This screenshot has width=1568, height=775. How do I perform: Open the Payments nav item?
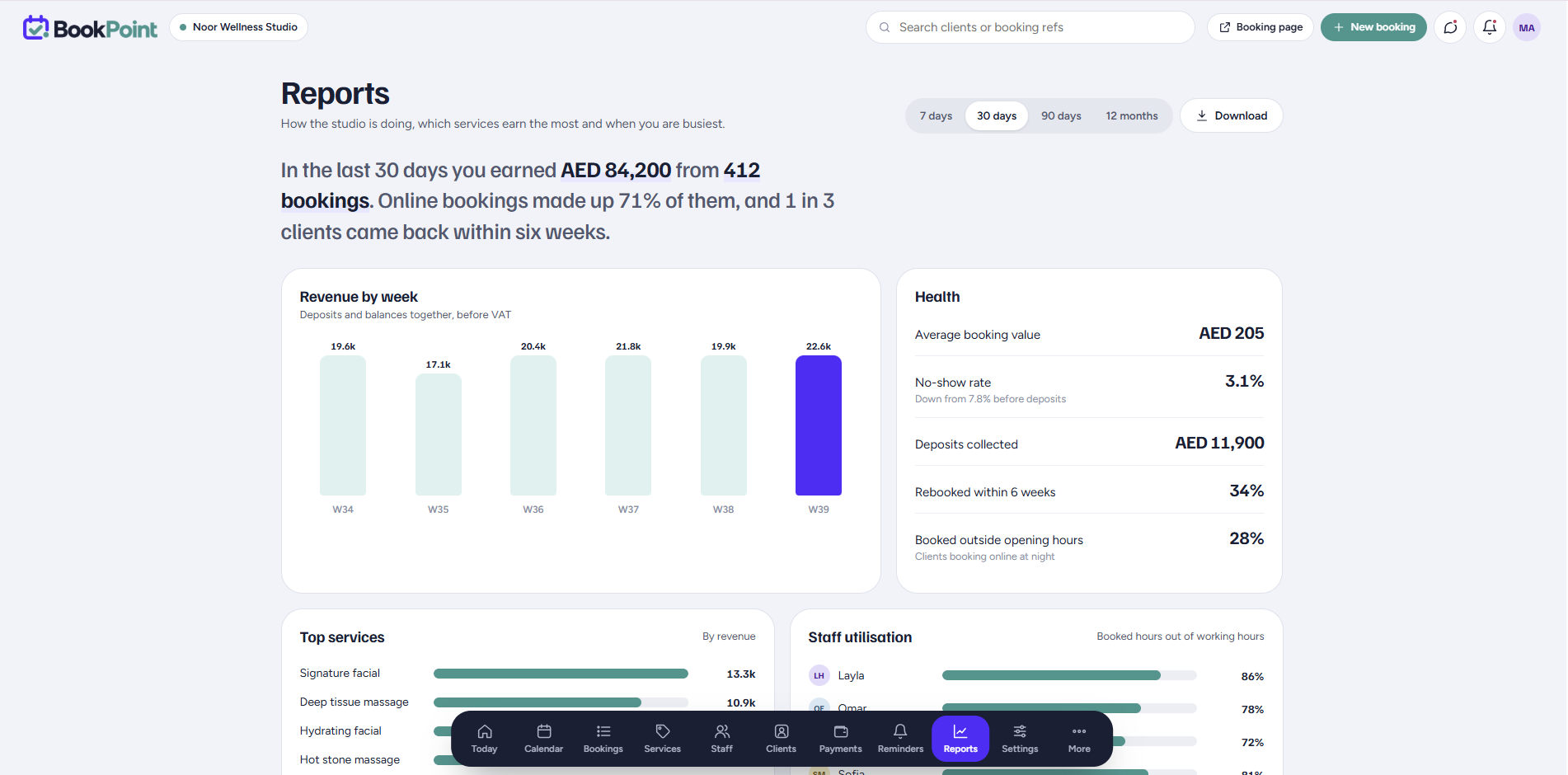tap(841, 739)
